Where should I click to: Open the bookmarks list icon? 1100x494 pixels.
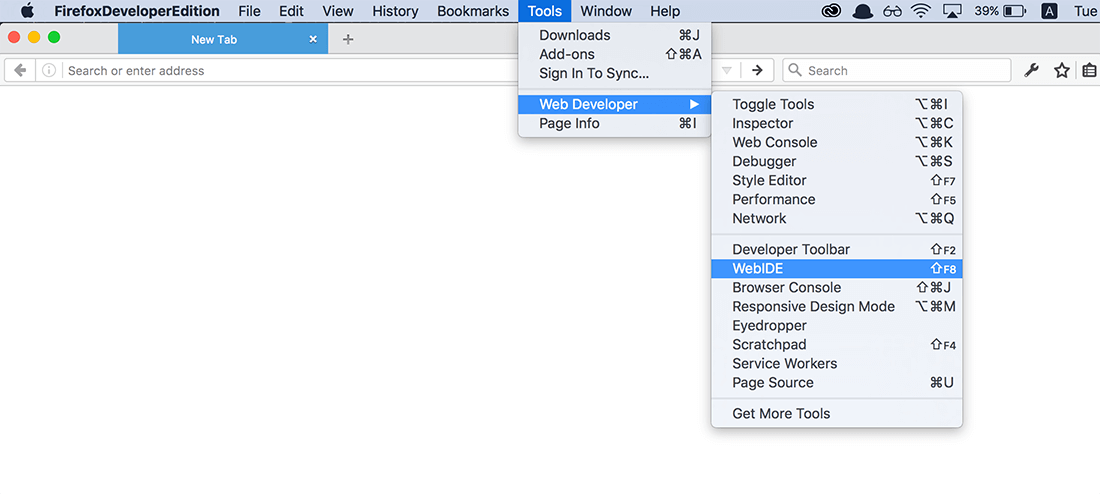click(1089, 70)
